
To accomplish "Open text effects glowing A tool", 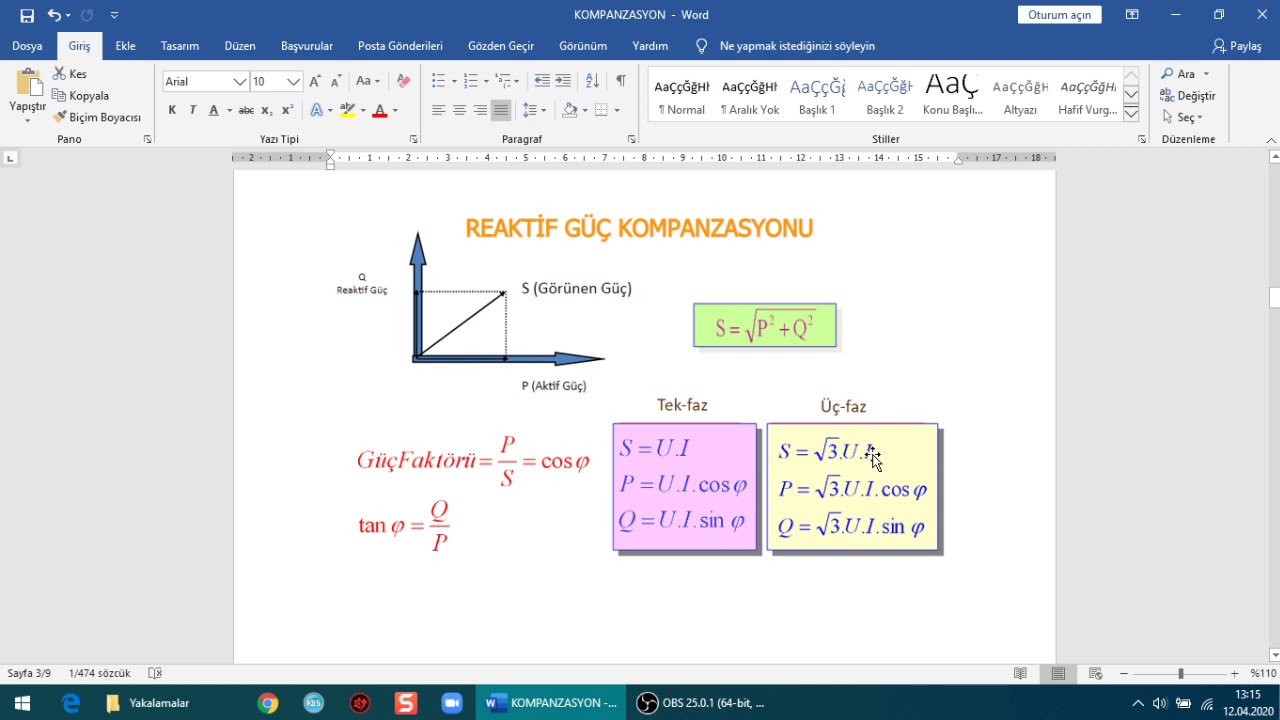I will (x=316, y=110).
